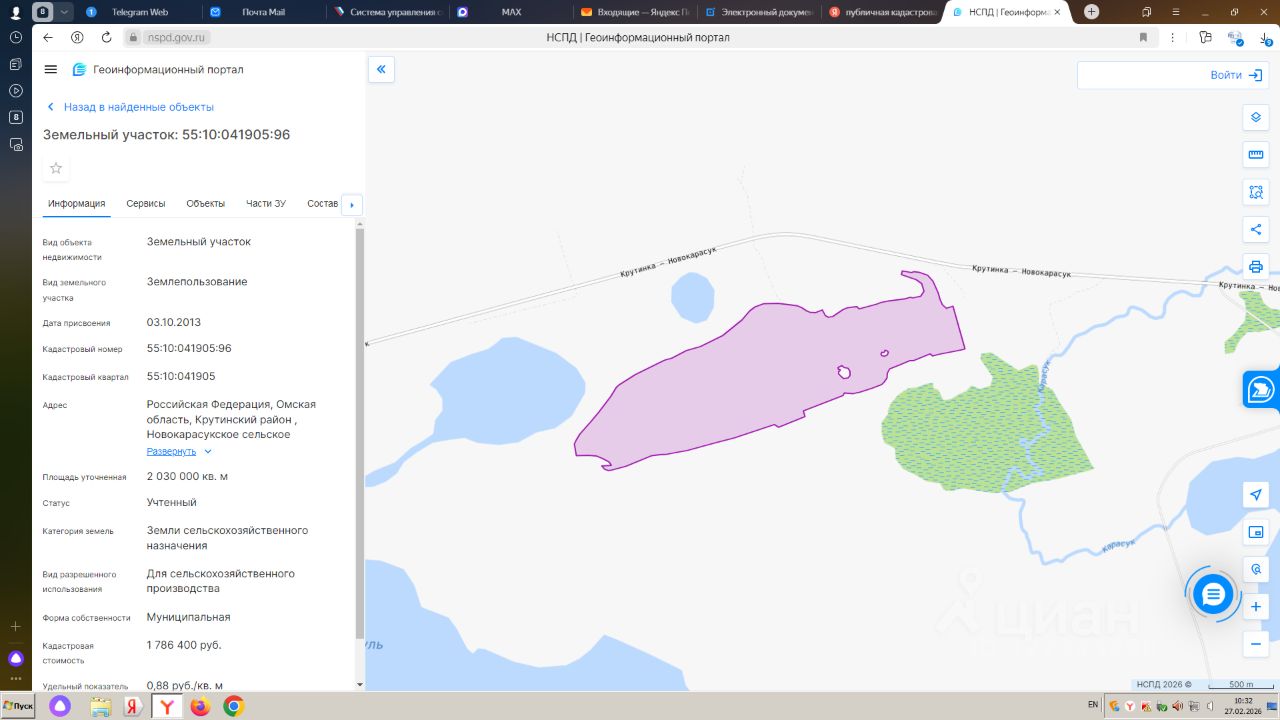
Task: Switch to the Сервисы tab
Action: point(146,204)
